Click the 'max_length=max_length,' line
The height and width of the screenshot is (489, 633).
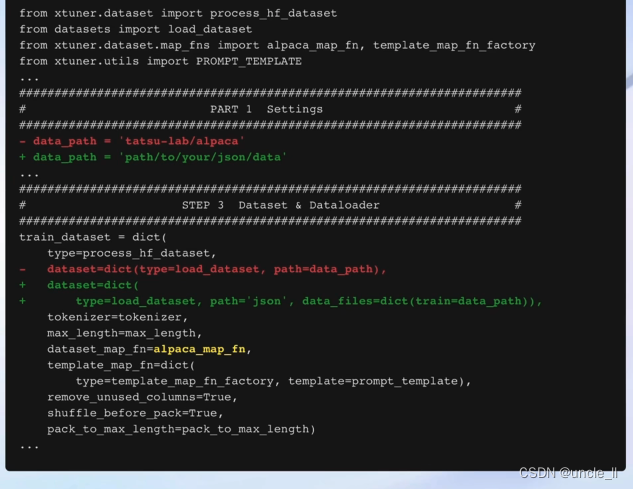pyautogui.click(x=124, y=333)
